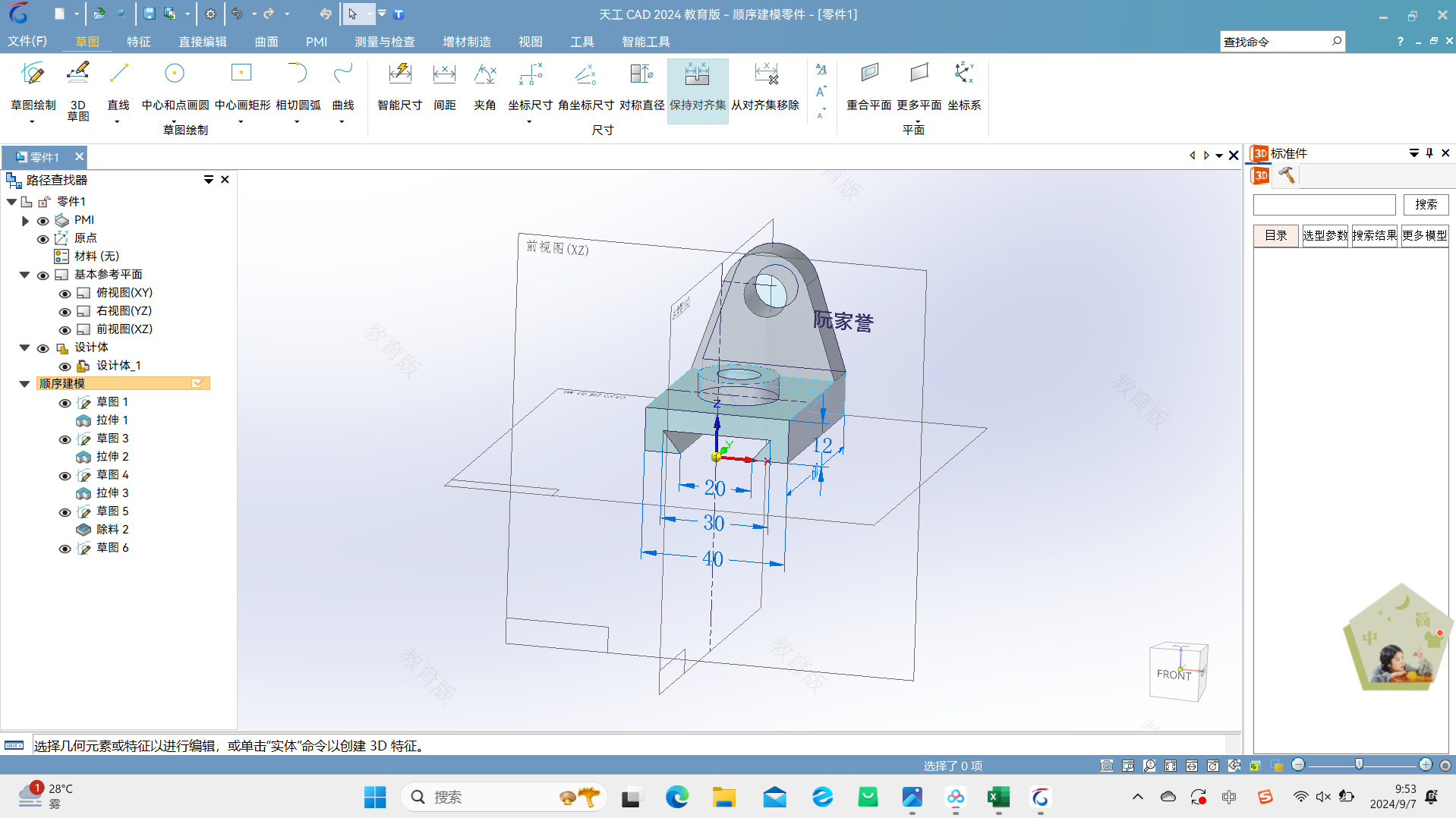Click the hammer icon in 标准件 panel
This screenshot has width=1456, height=818.
pyautogui.click(x=1286, y=175)
